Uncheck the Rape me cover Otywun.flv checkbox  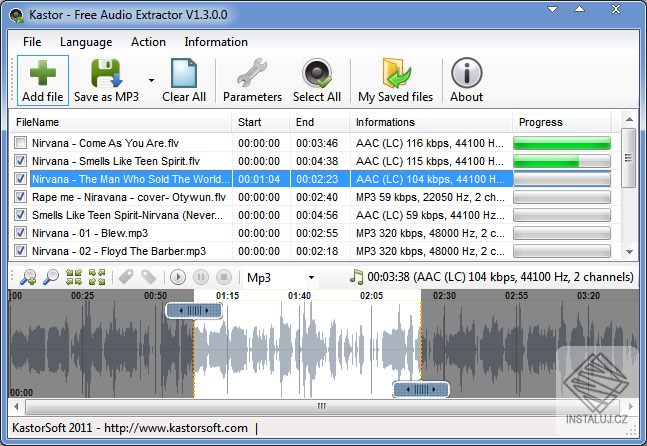point(20,197)
